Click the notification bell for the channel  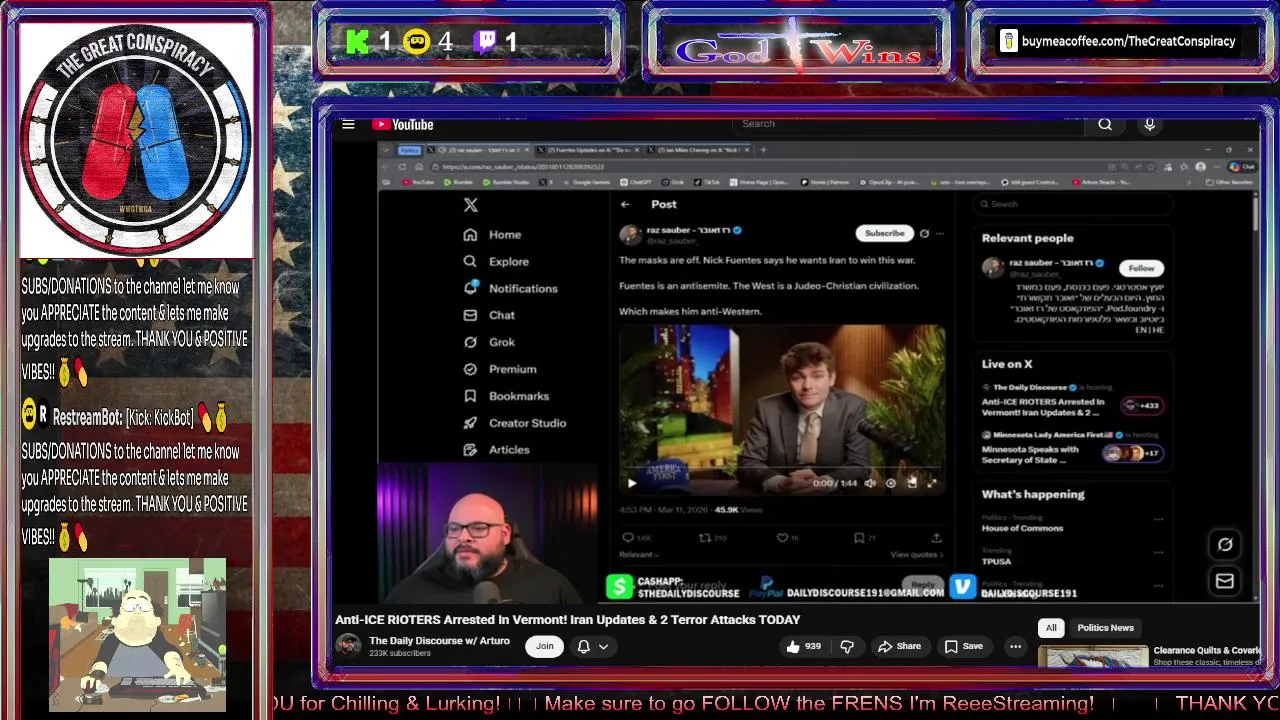pyautogui.click(x=584, y=646)
